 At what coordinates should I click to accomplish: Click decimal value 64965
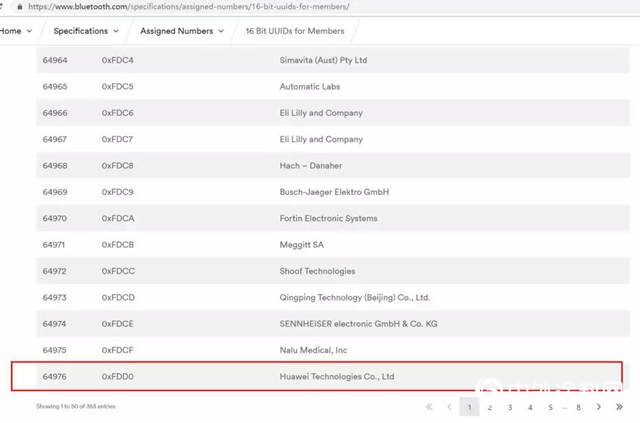[x=55, y=87]
